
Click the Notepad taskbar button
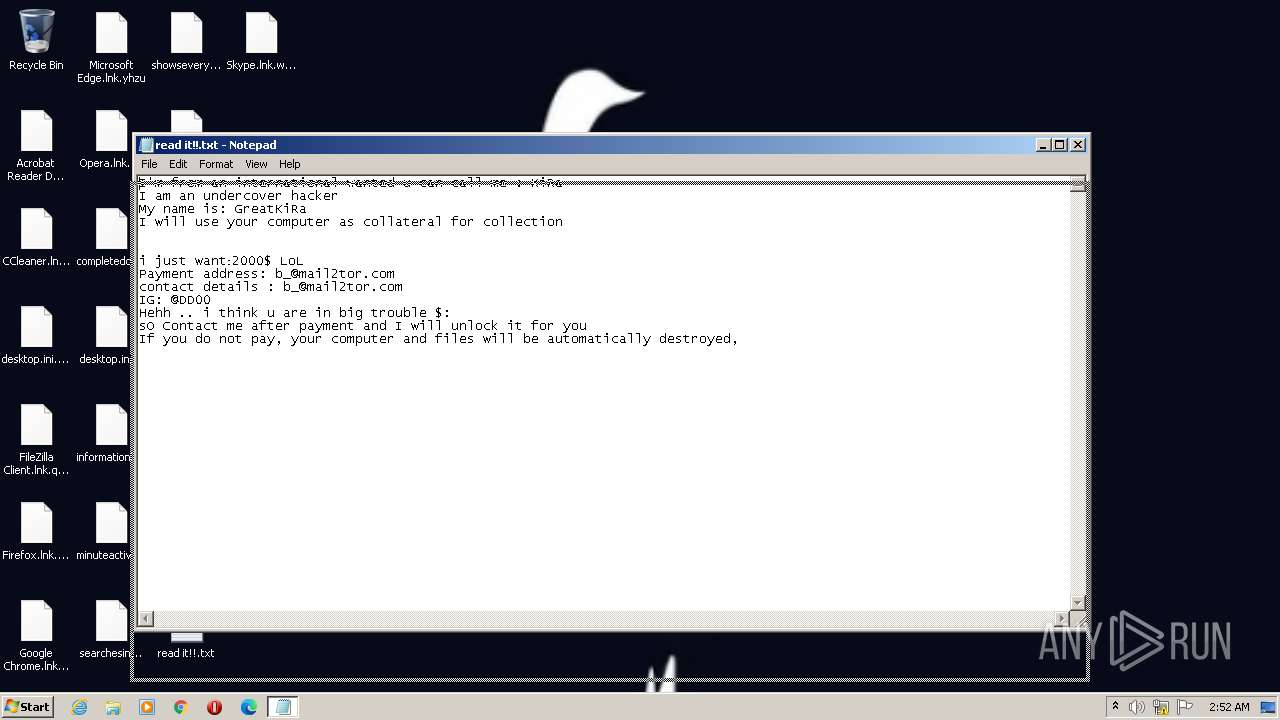pyautogui.click(x=282, y=707)
